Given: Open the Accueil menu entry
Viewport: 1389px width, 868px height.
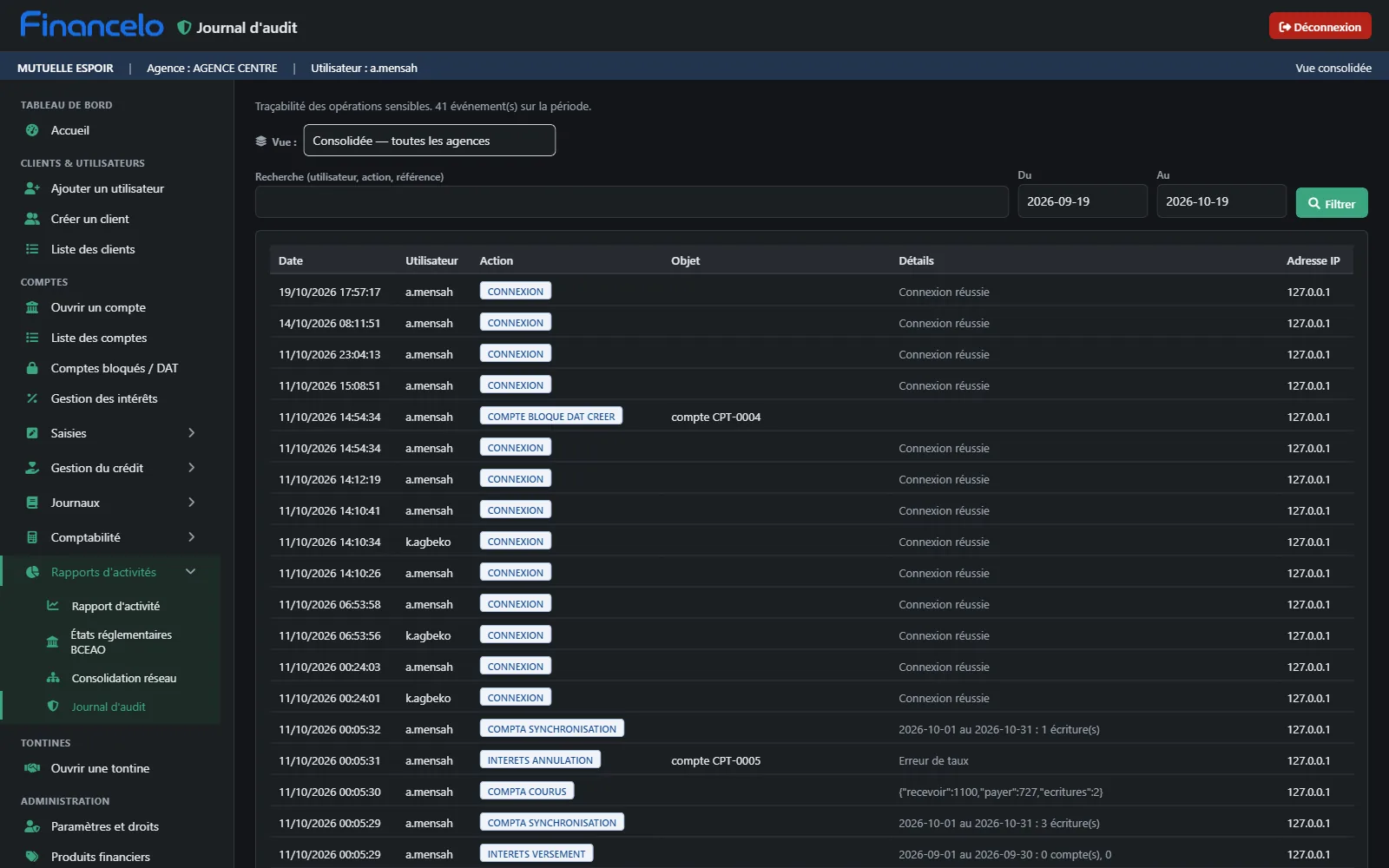Looking at the screenshot, I should coord(70,130).
